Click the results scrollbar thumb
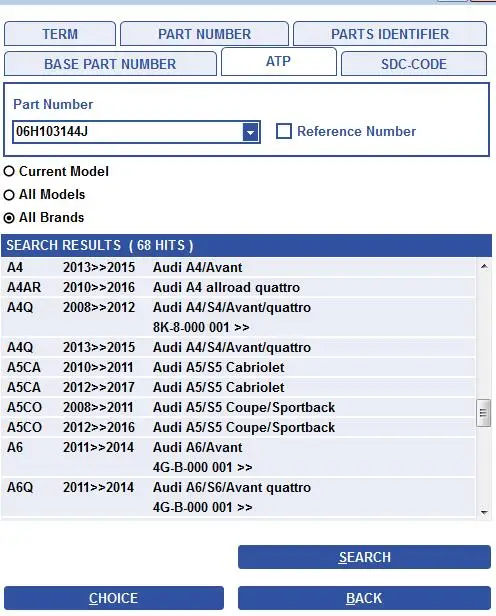The width and height of the screenshot is (496, 616). [483, 413]
